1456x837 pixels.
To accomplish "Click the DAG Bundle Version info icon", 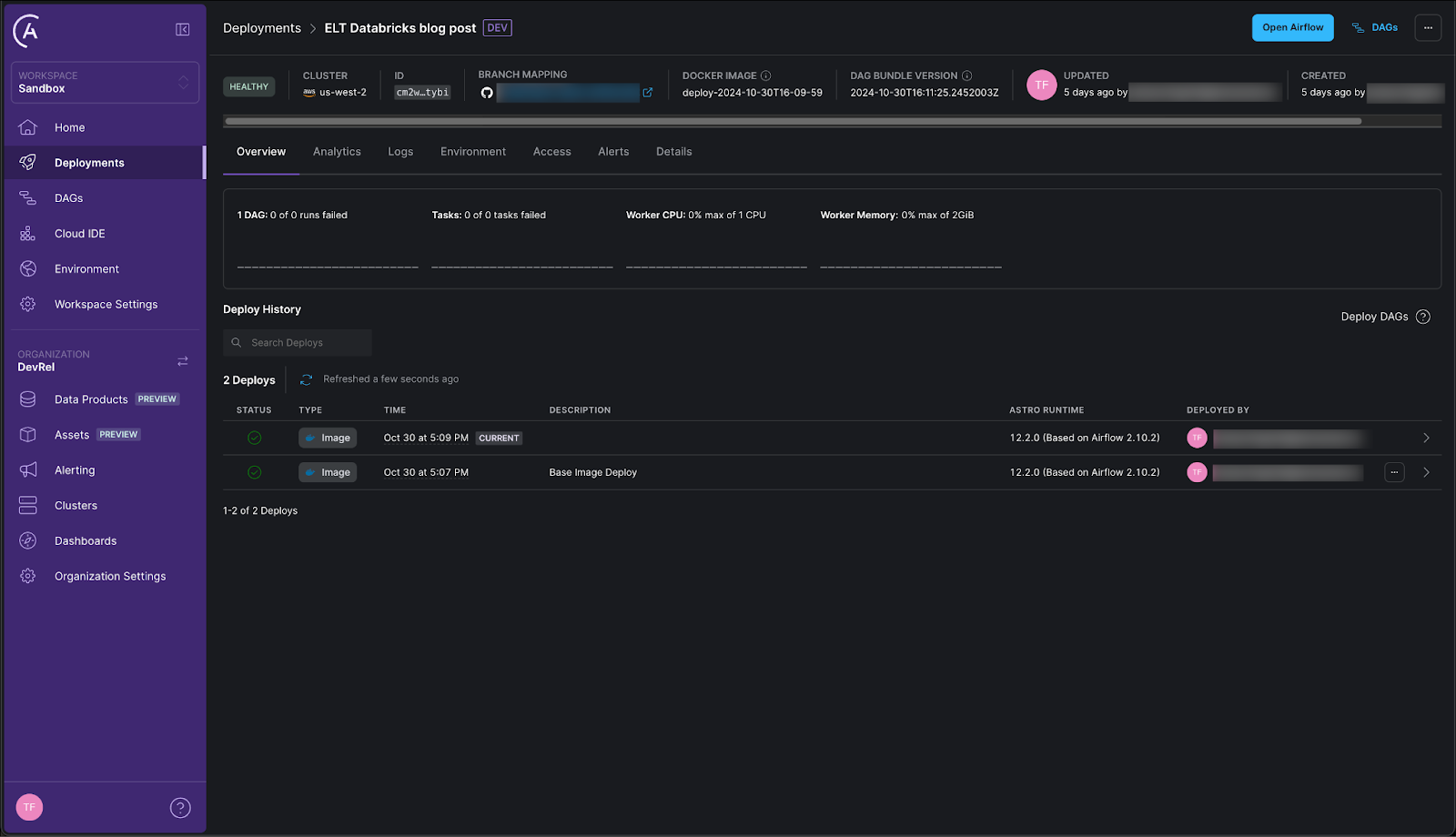I will pos(966,76).
